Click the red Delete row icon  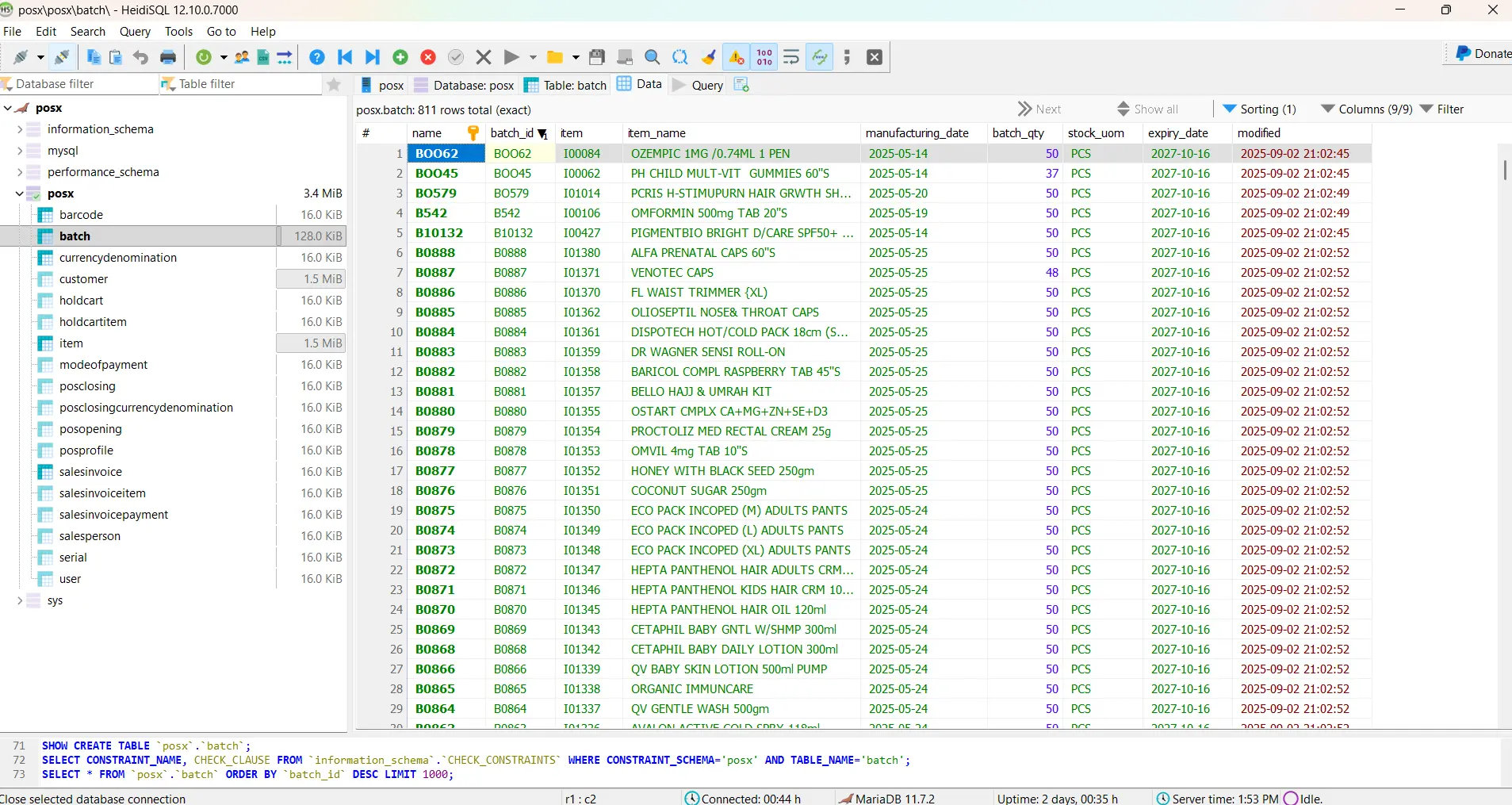pyautogui.click(x=428, y=57)
